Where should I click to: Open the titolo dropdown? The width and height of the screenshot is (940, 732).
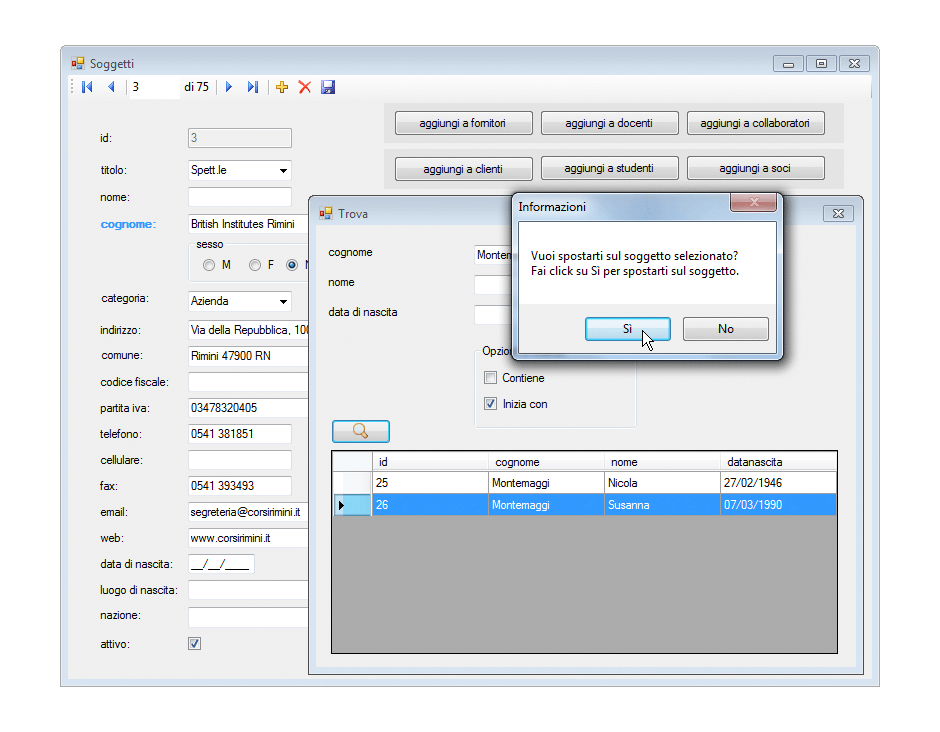(x=283, y=170)
